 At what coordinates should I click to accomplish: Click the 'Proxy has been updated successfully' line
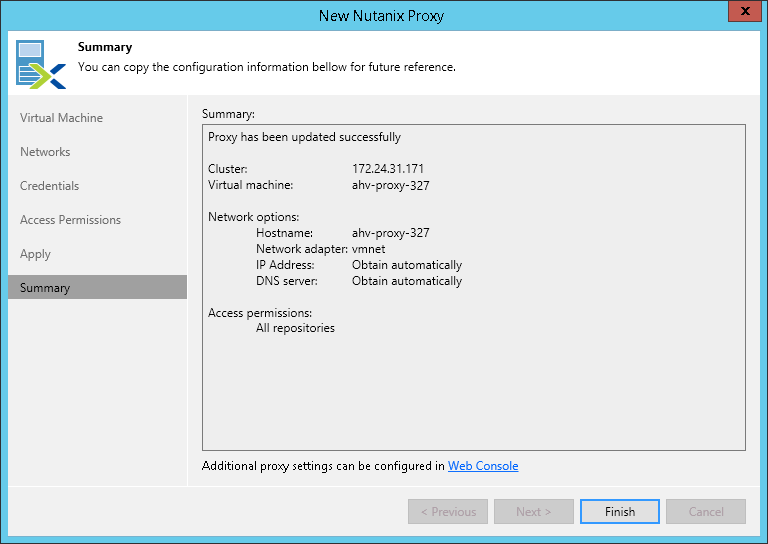point(304,137)
